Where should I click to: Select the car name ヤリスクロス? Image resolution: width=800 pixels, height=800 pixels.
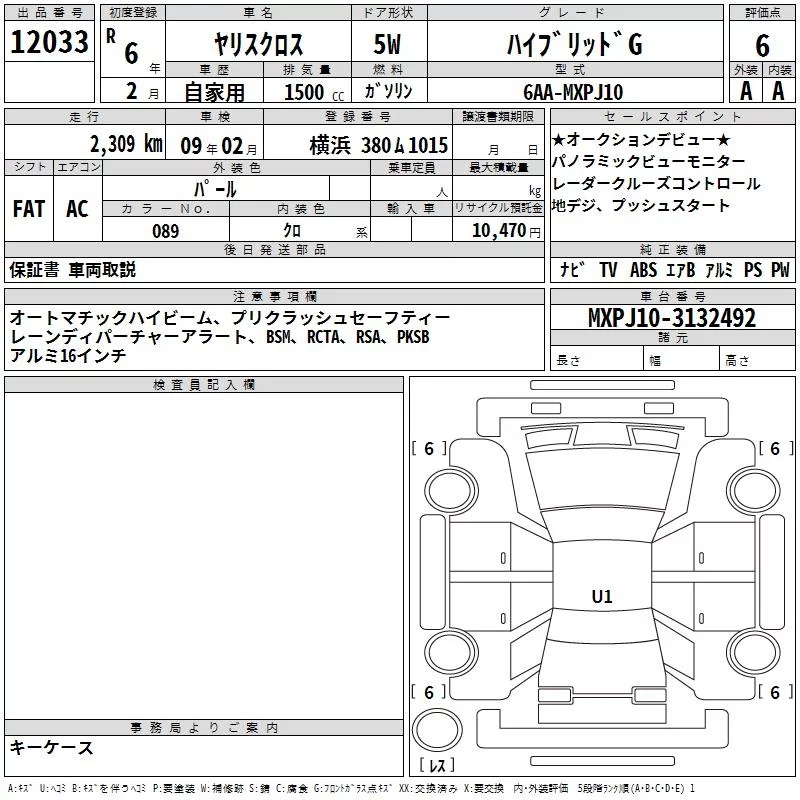tap(258, 44)
